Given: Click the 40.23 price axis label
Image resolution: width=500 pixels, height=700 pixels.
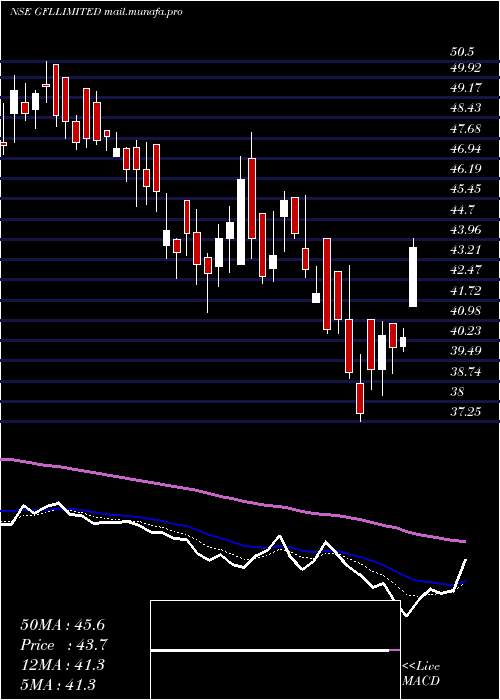Looking at the screenshot, I should pos(466,330).
